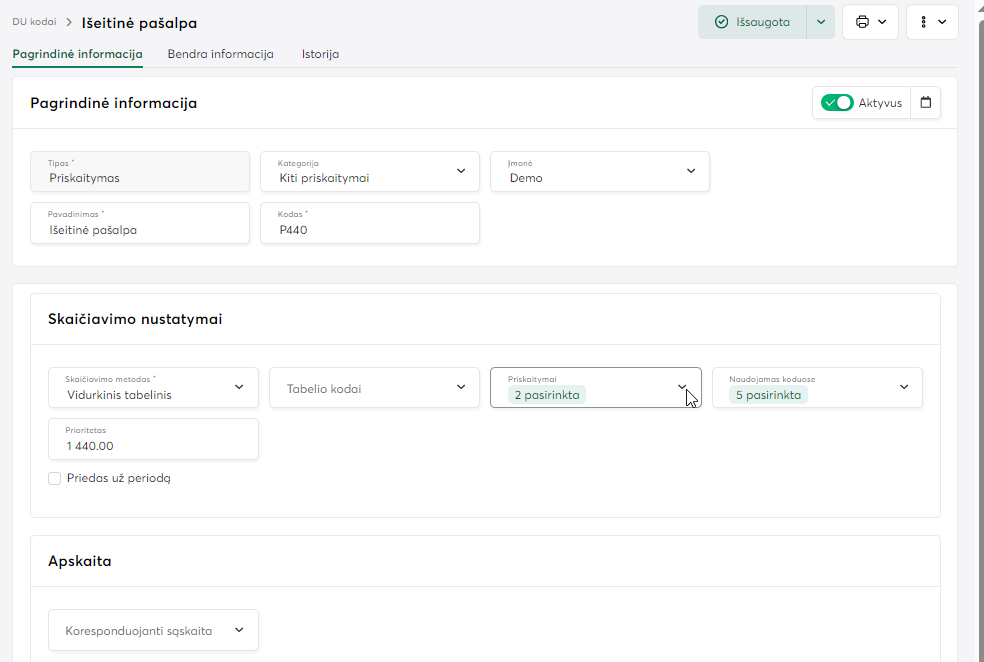Go back to DU kodai breadcrumb
Viewport: 984px width, 662px height.
34,21
